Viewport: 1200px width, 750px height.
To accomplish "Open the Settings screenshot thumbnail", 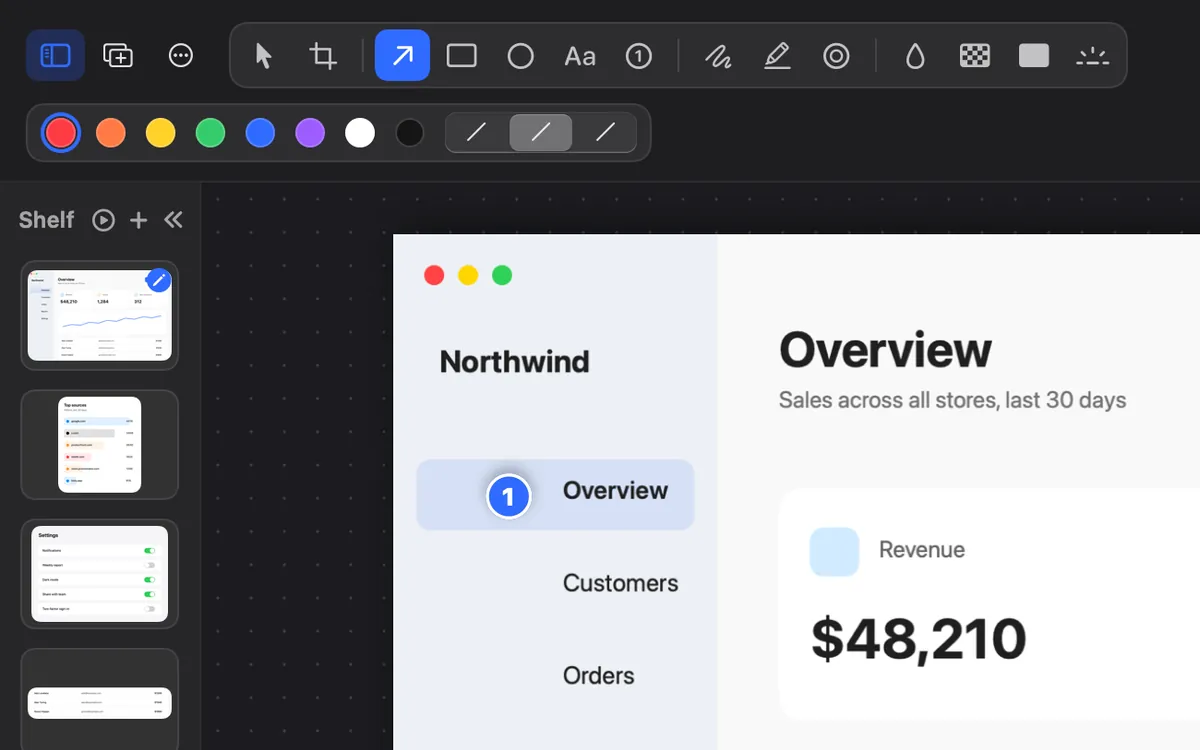I will pos(100,574).
